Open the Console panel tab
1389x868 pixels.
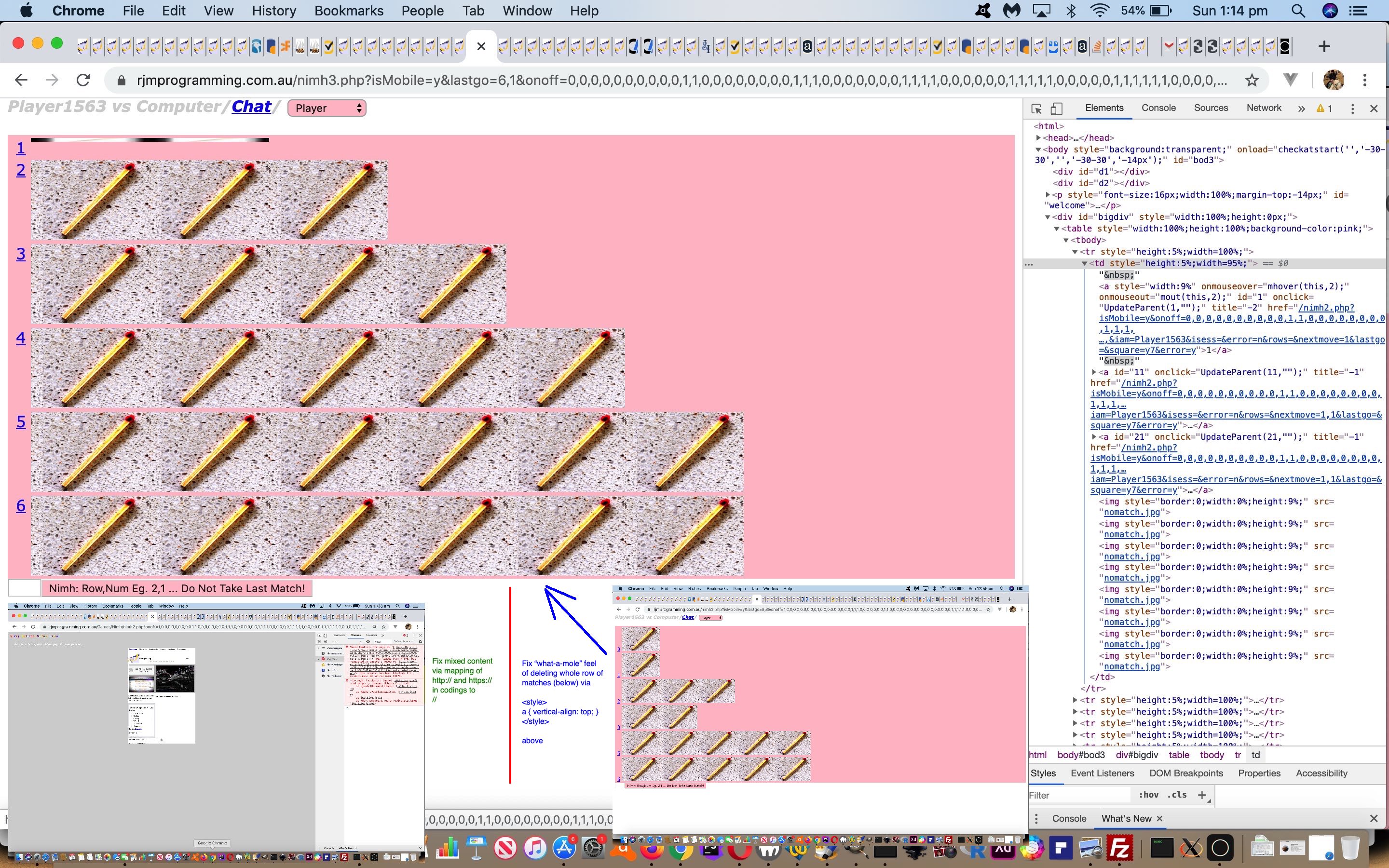pyautogui.click(x=1159, y=108)
